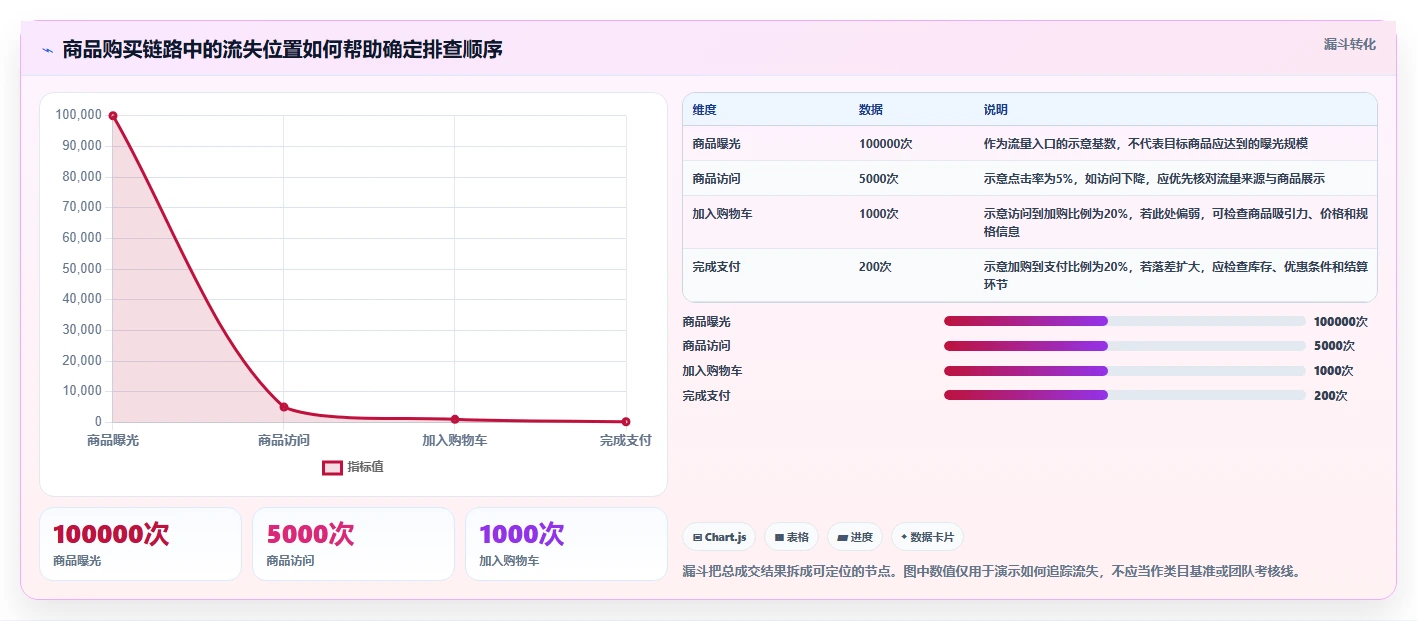Click the 说明 column header
Screen dimensions: 1417x621
[996, 110]
